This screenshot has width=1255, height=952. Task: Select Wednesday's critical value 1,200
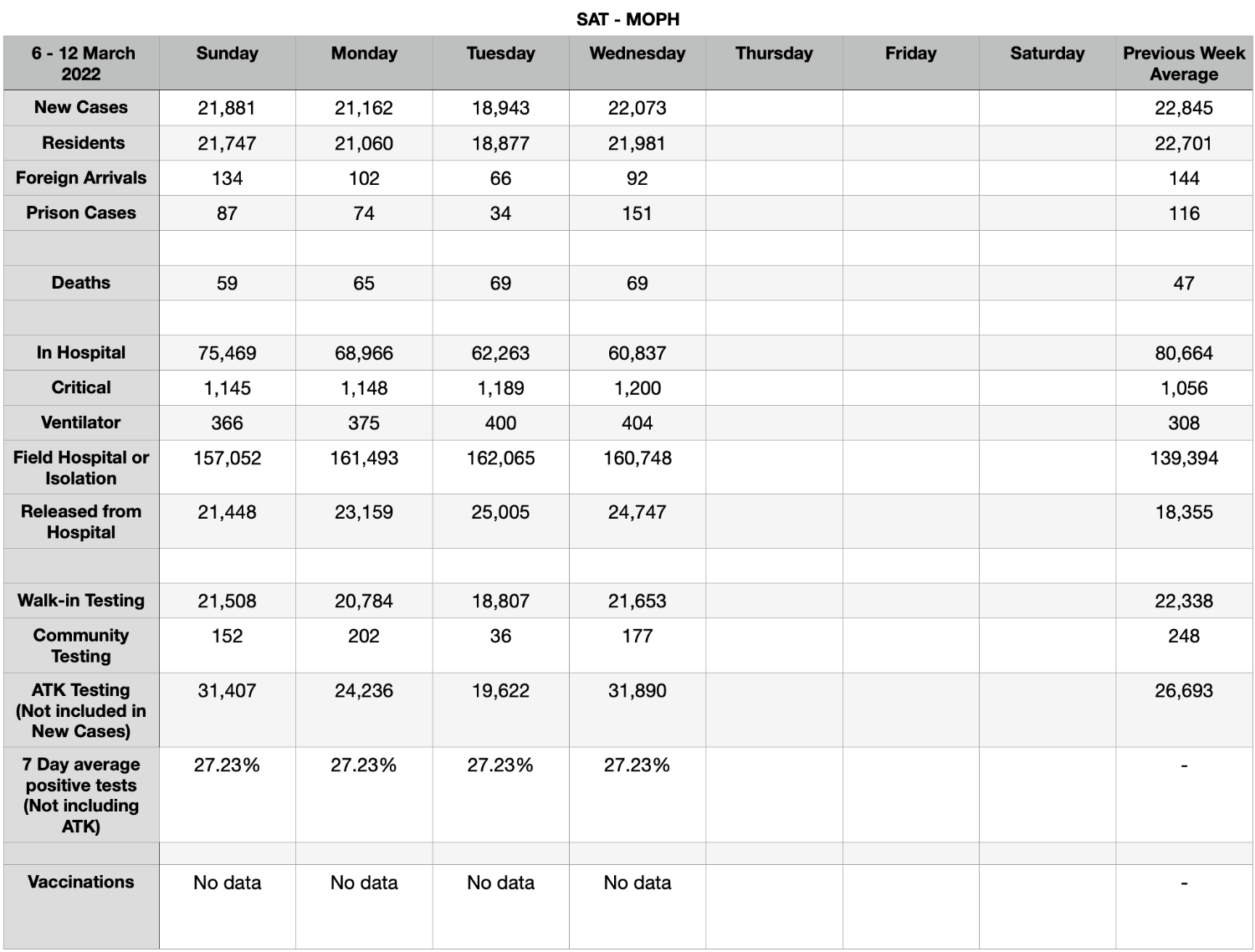[638, 388]
